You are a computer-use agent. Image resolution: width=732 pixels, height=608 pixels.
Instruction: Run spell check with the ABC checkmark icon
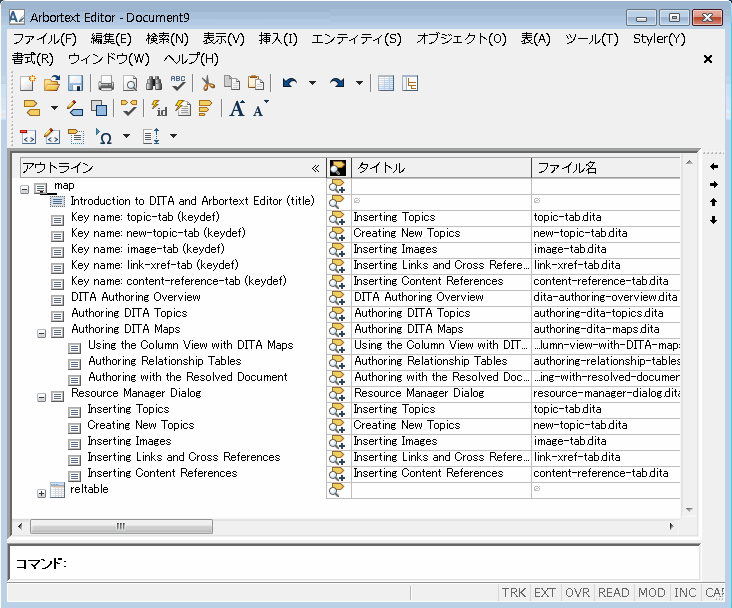(178, 84)
